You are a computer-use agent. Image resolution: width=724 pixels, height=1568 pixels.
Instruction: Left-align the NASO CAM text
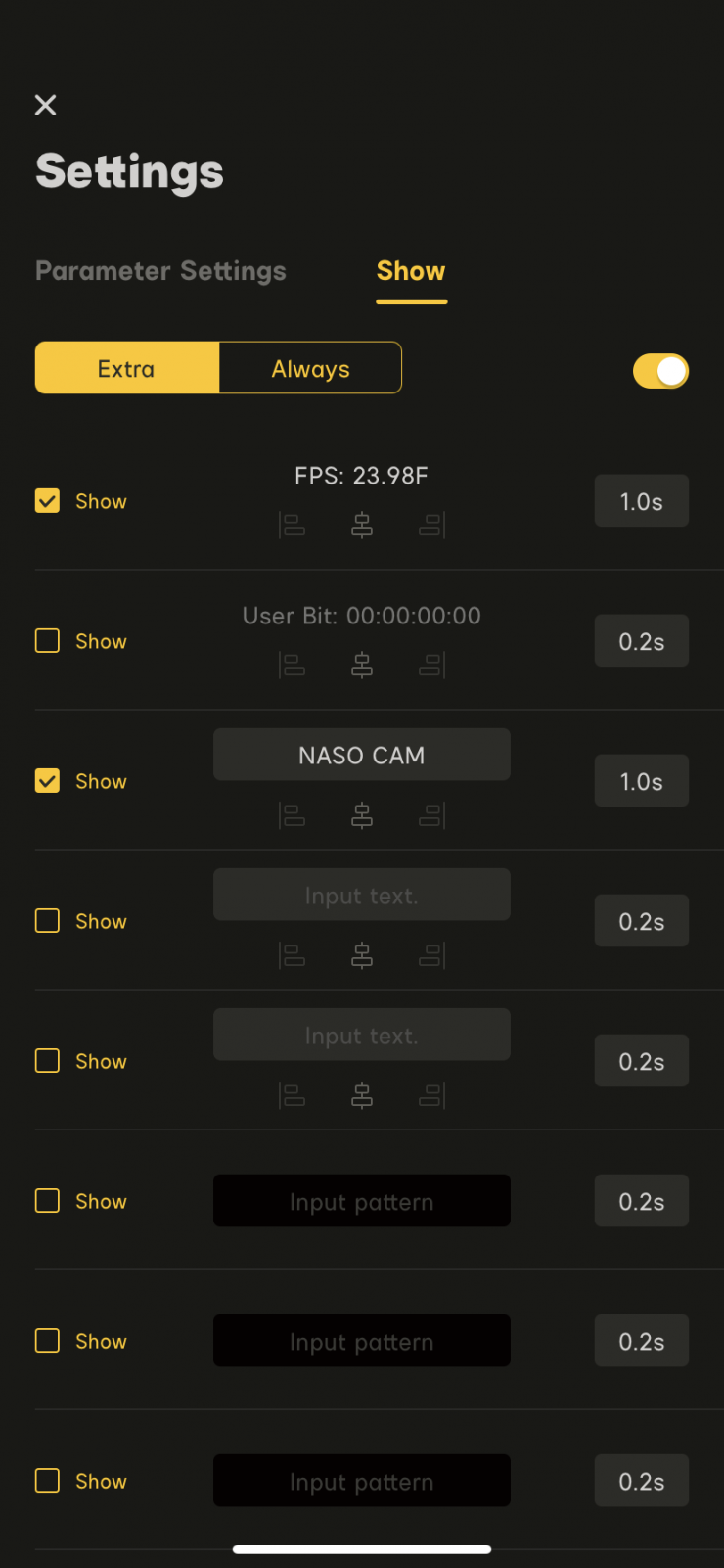[x=293, y=815]
